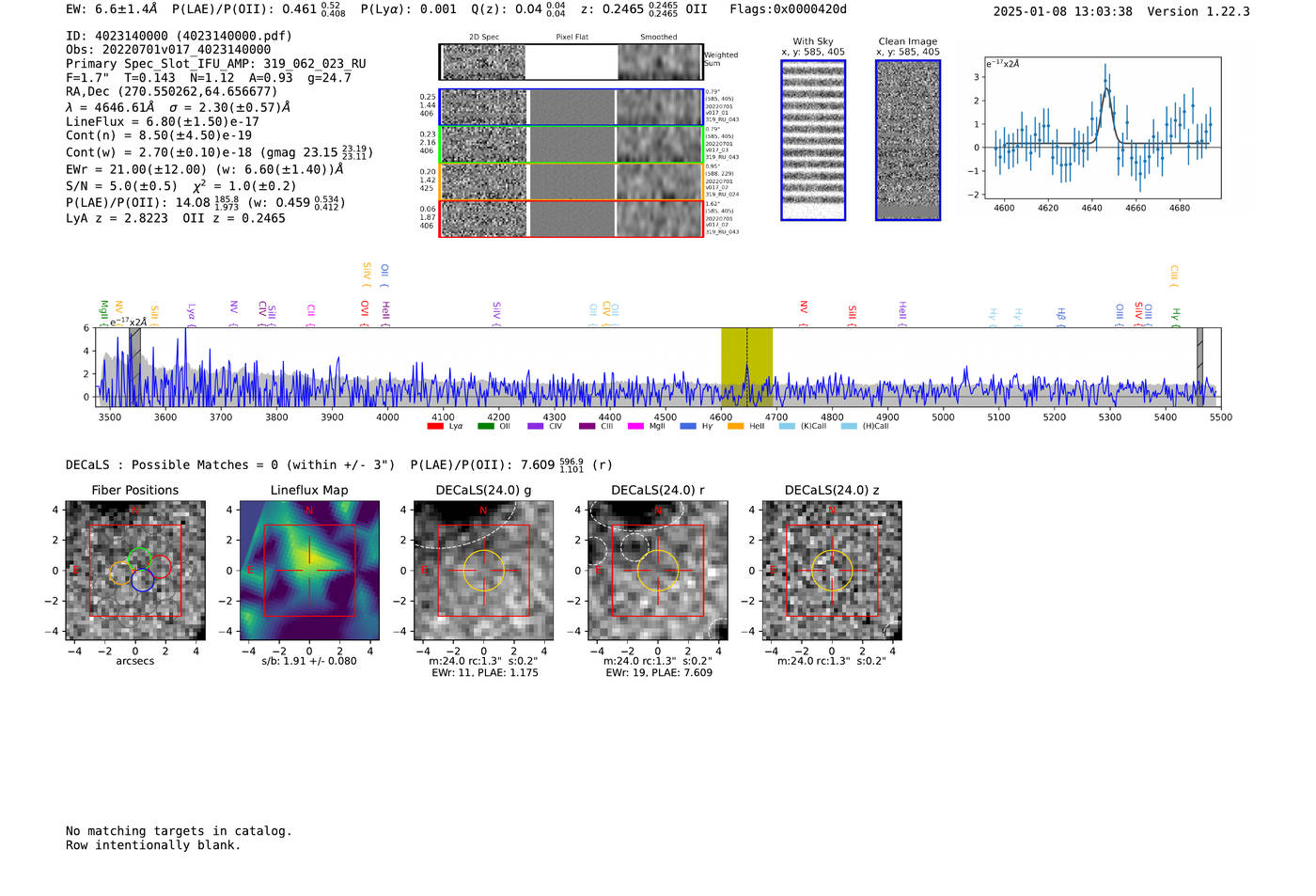Click the yellow aperture circle in DECaLS z
The height and width of the screenshot is (896, 1316).
[x=831, y=570]
